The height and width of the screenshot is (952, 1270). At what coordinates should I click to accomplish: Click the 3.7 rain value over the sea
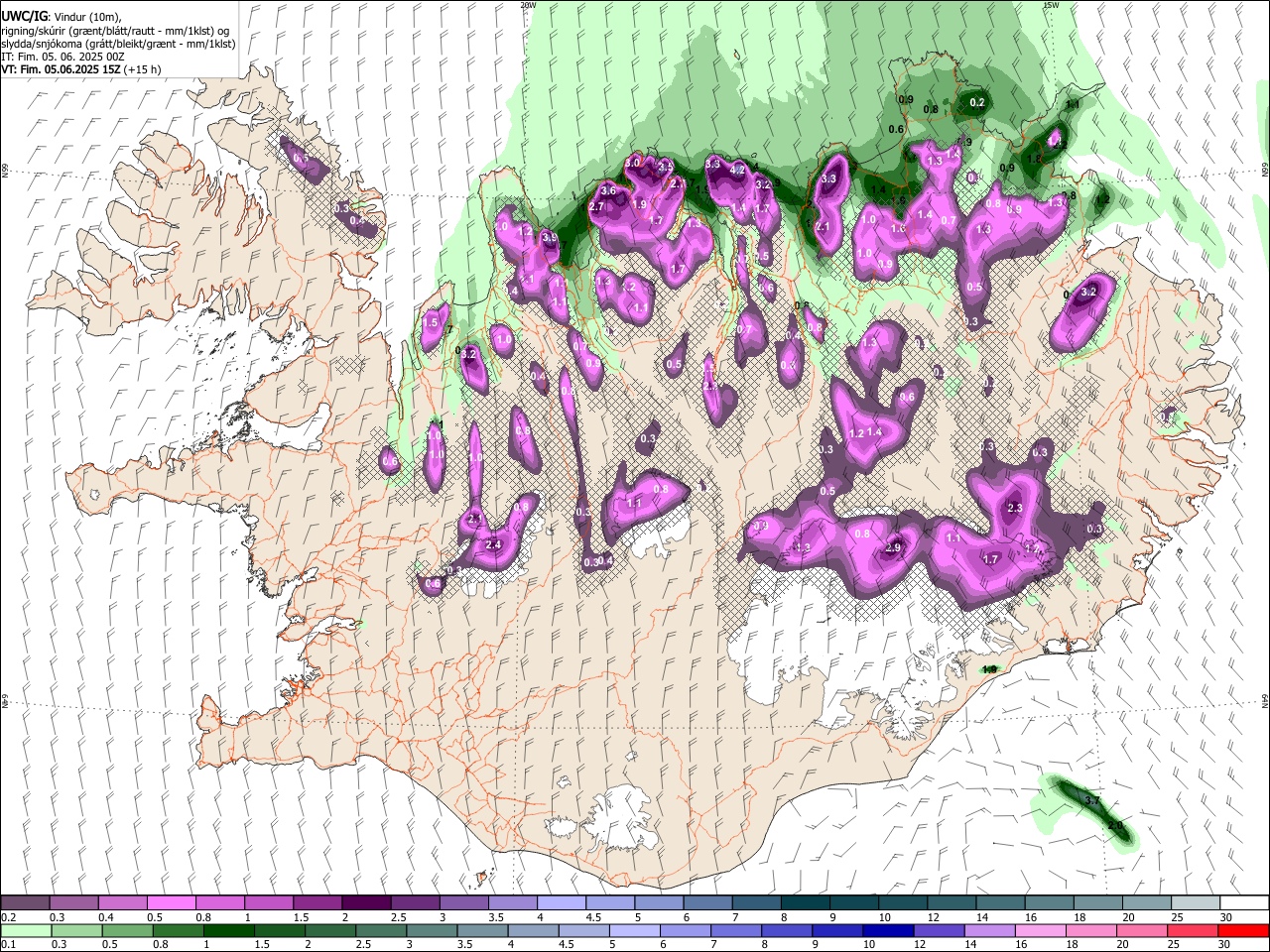(x=1092, y=800)
